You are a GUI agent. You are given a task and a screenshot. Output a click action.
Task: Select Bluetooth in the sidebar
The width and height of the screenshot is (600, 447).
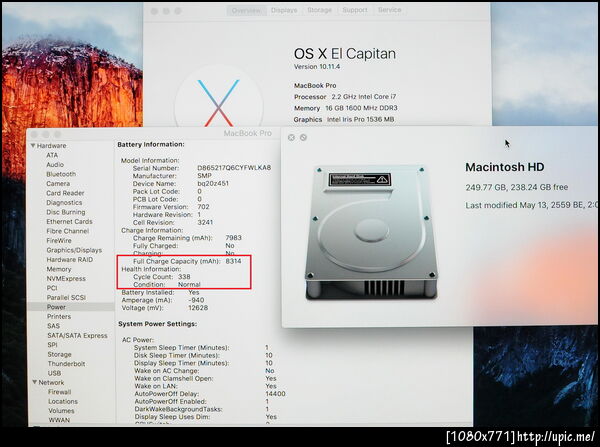click(61, 174)
